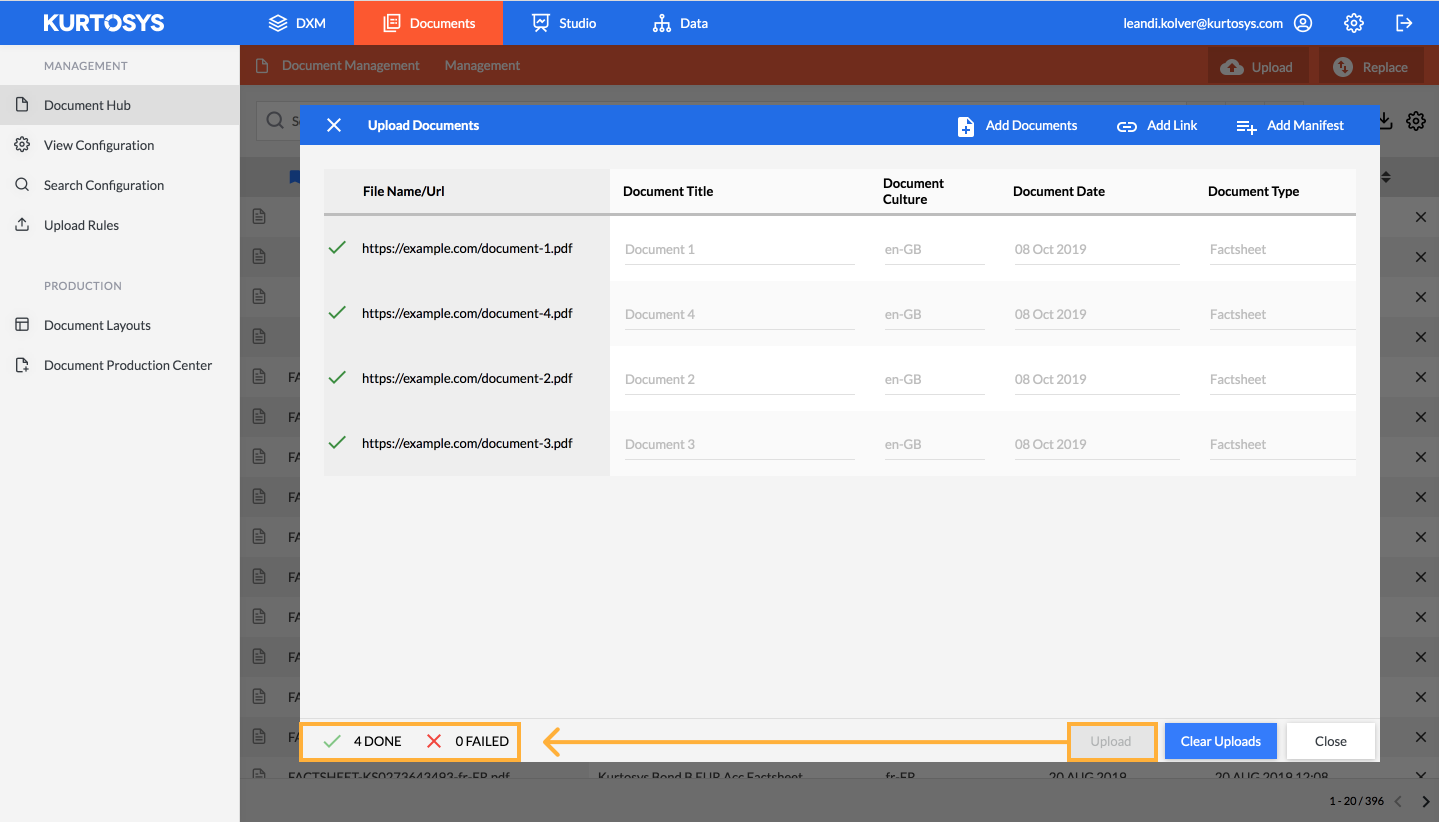Click the green checkmark for document-1.pdf

coord(337,247)
